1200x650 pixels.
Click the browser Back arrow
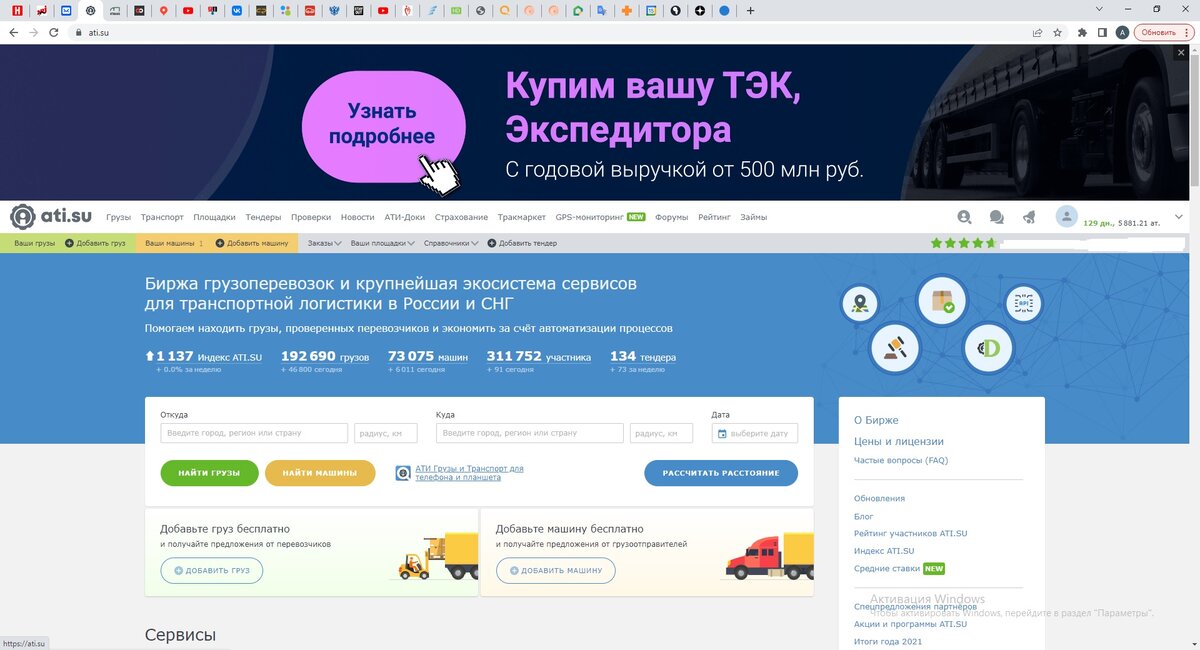coord(12,32)
